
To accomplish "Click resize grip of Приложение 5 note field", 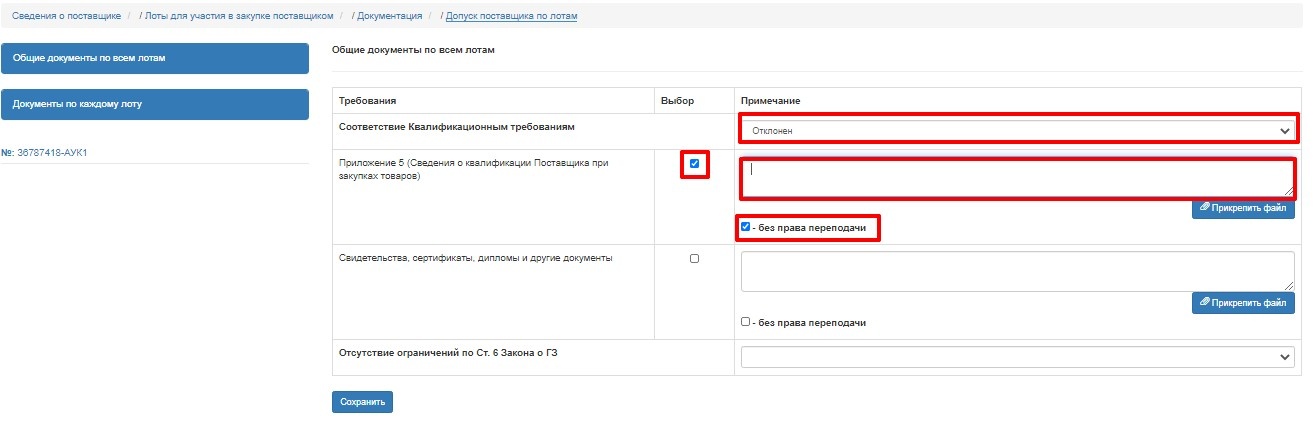I will (x=1288, y=190).
